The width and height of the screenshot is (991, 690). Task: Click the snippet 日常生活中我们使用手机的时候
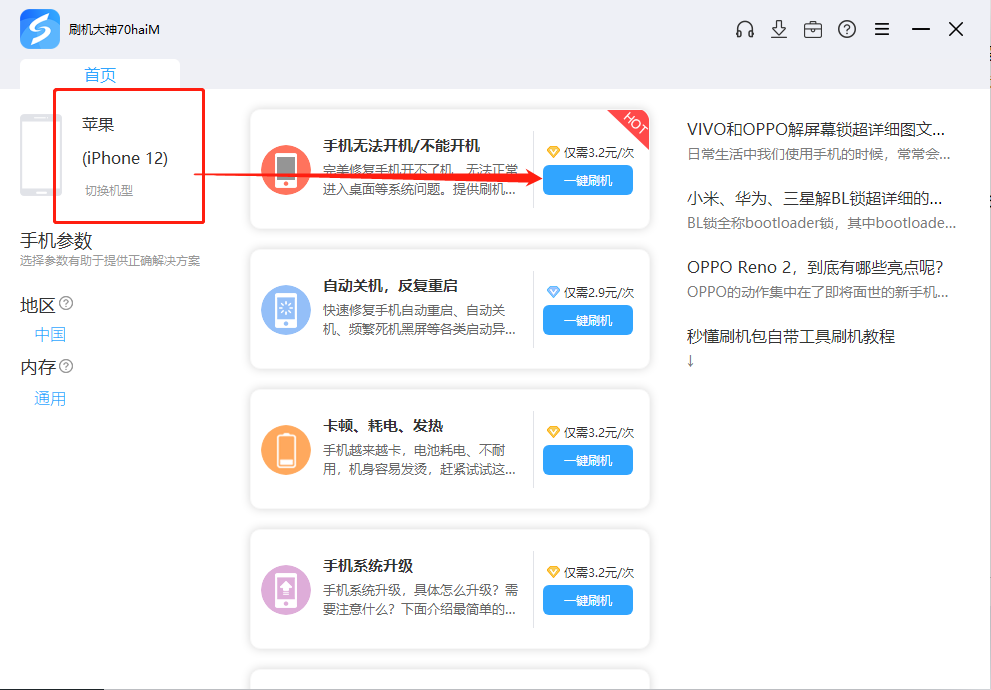click(818, 154)
